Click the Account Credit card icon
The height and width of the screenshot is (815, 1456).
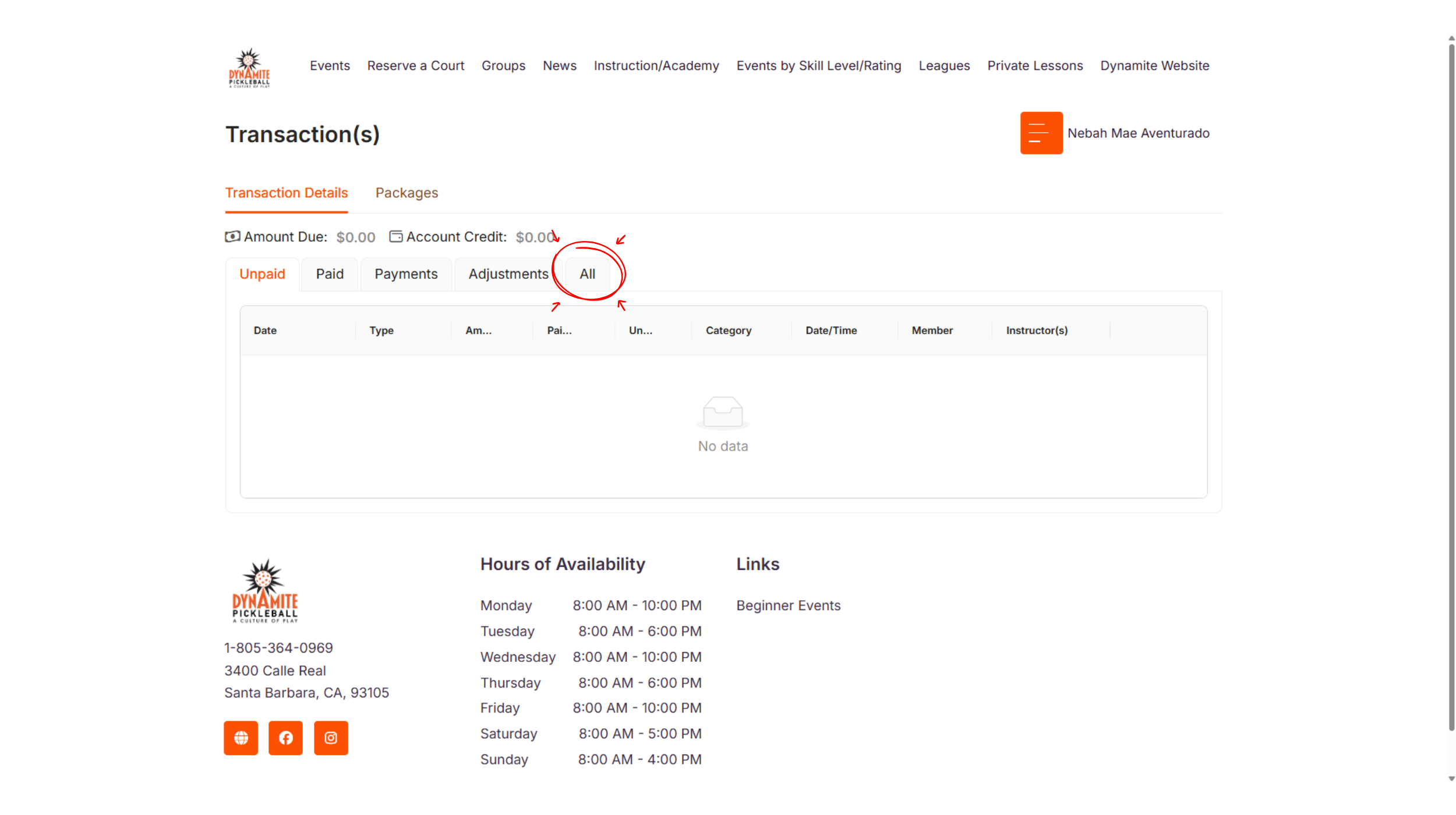pos(396,236)
